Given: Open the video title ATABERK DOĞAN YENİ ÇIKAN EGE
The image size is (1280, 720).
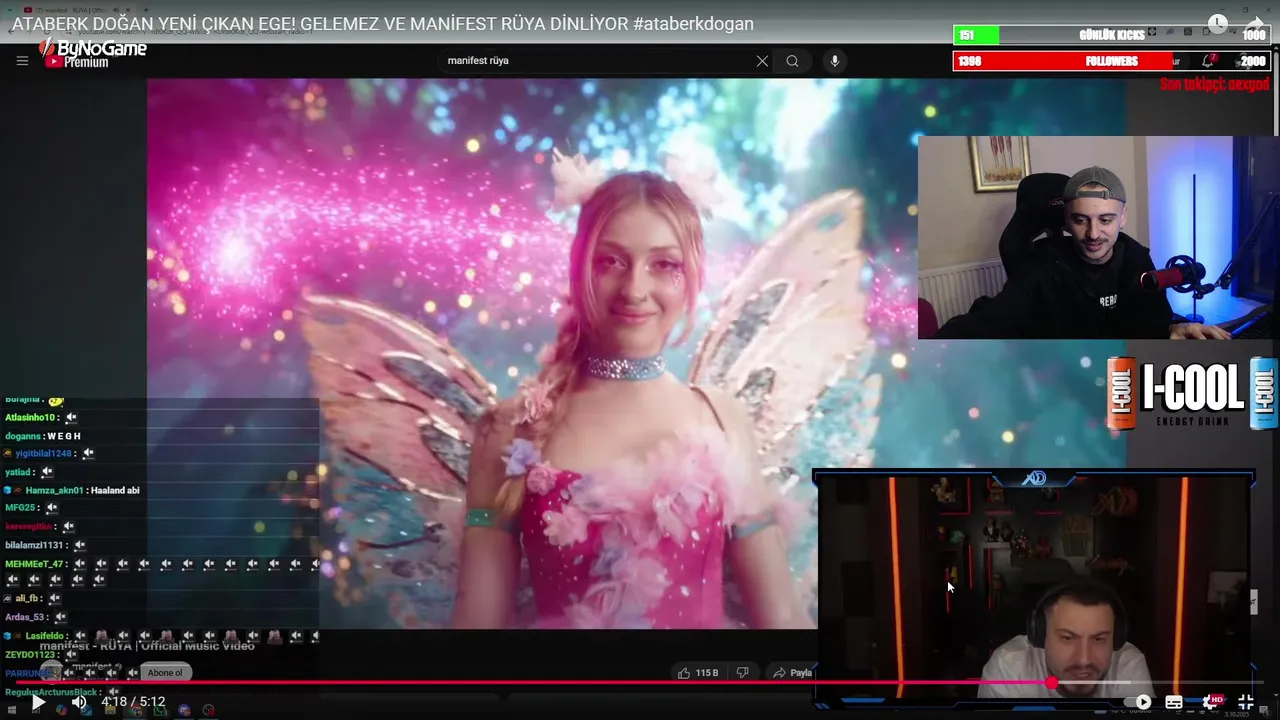Looking at the screenshot, I should pyautogui.click(x=383, y=24).
